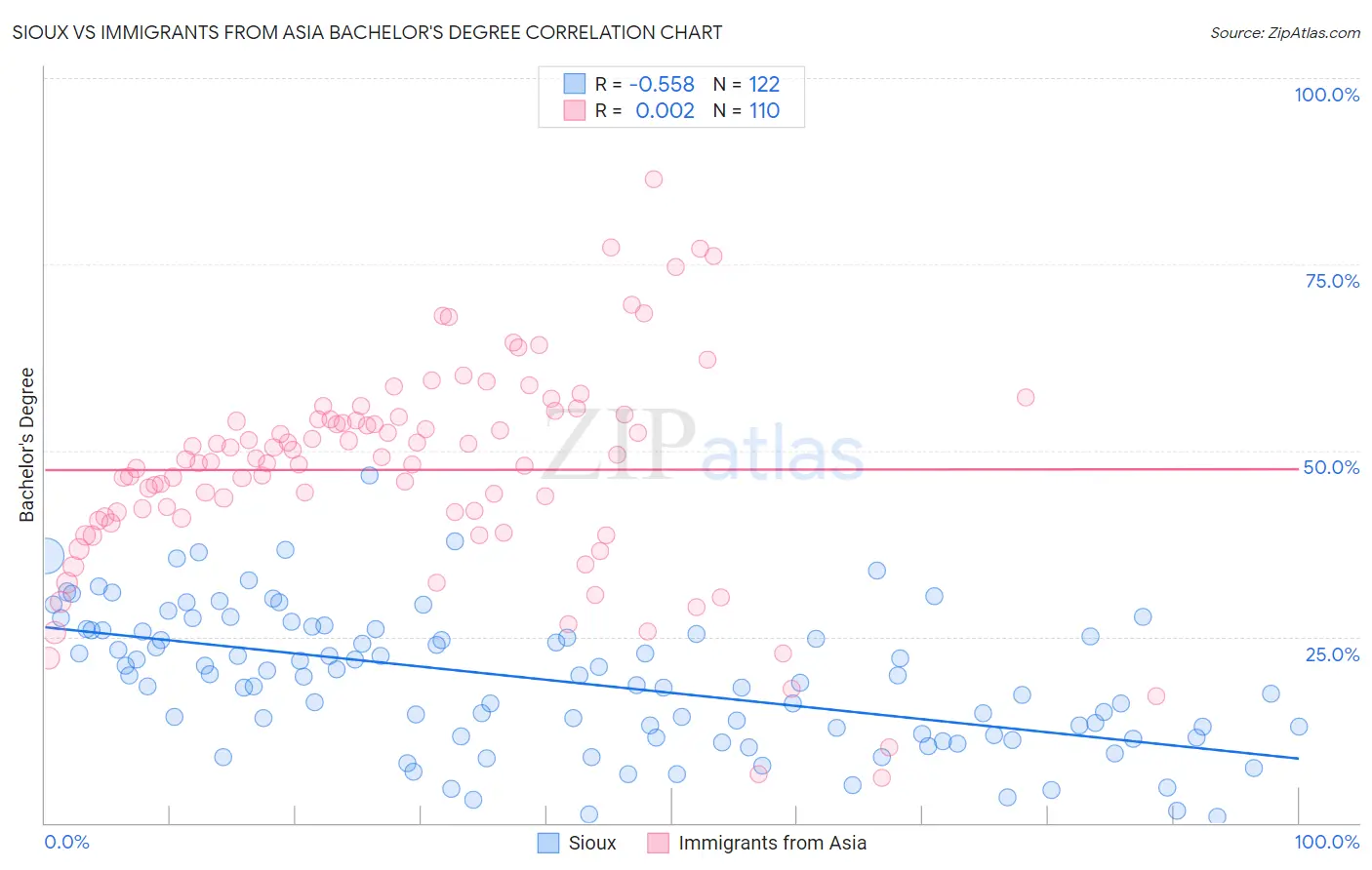
Task: Click the 100.0% y-axis label
Action: 1326,95
